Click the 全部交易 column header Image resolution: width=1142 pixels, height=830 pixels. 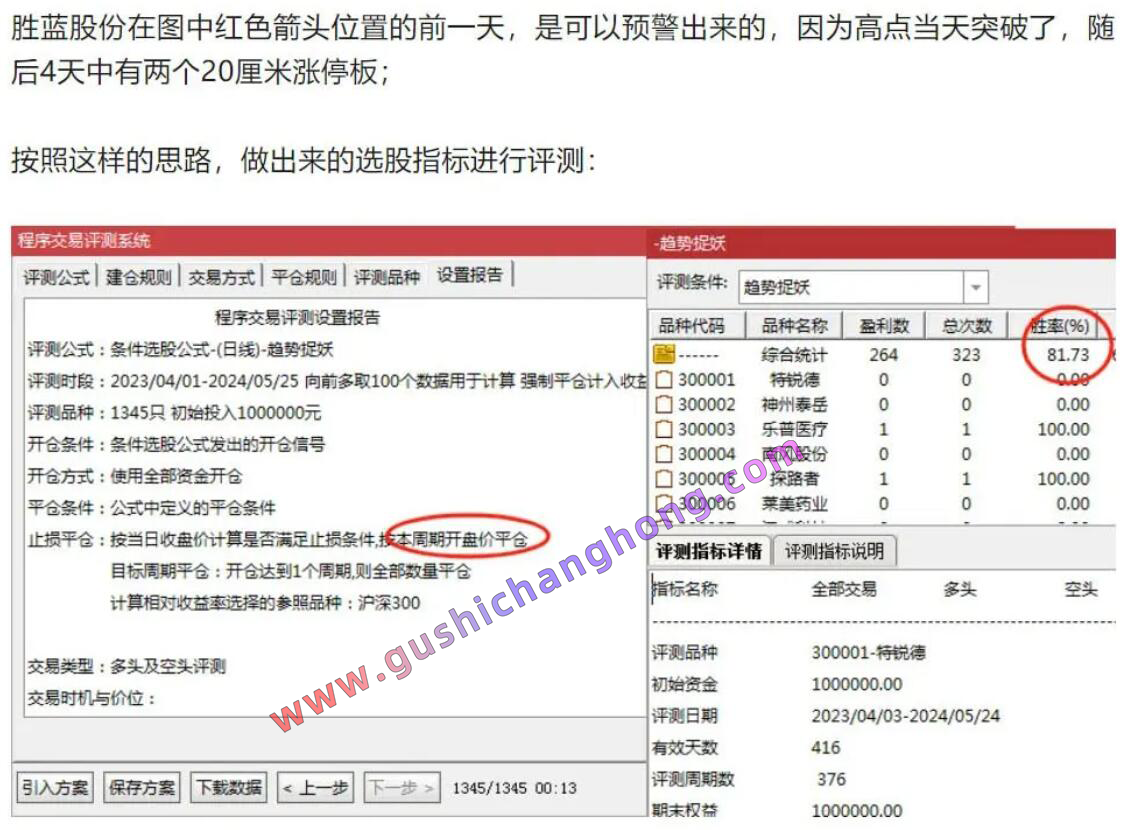(844, 589)
